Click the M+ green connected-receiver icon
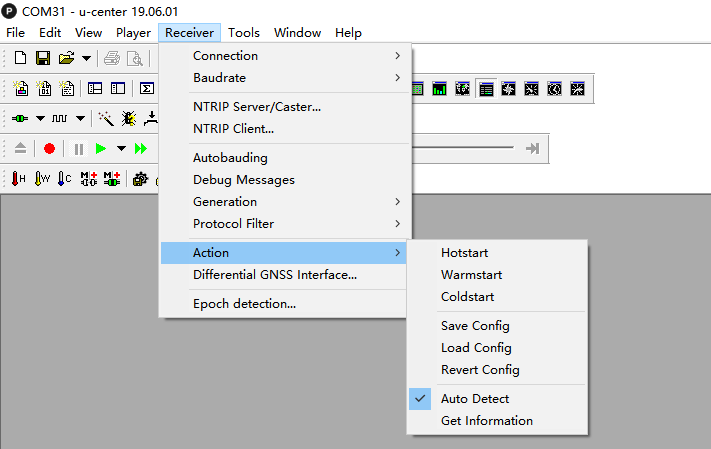 tap(112, 179)
